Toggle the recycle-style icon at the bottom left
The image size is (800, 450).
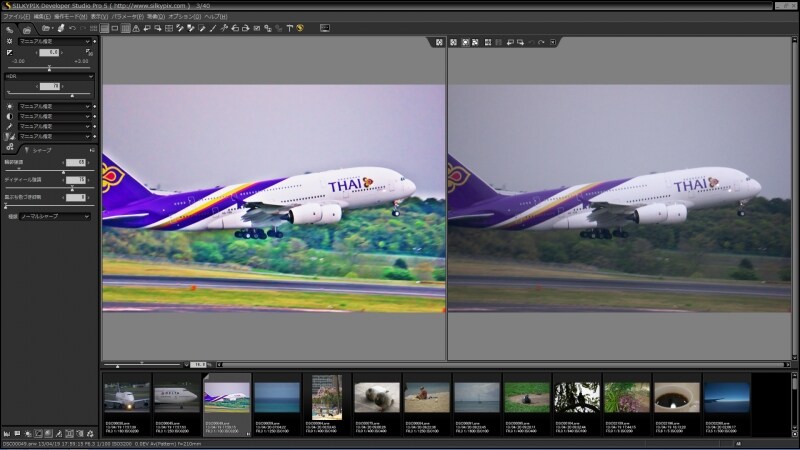(90, 434)
